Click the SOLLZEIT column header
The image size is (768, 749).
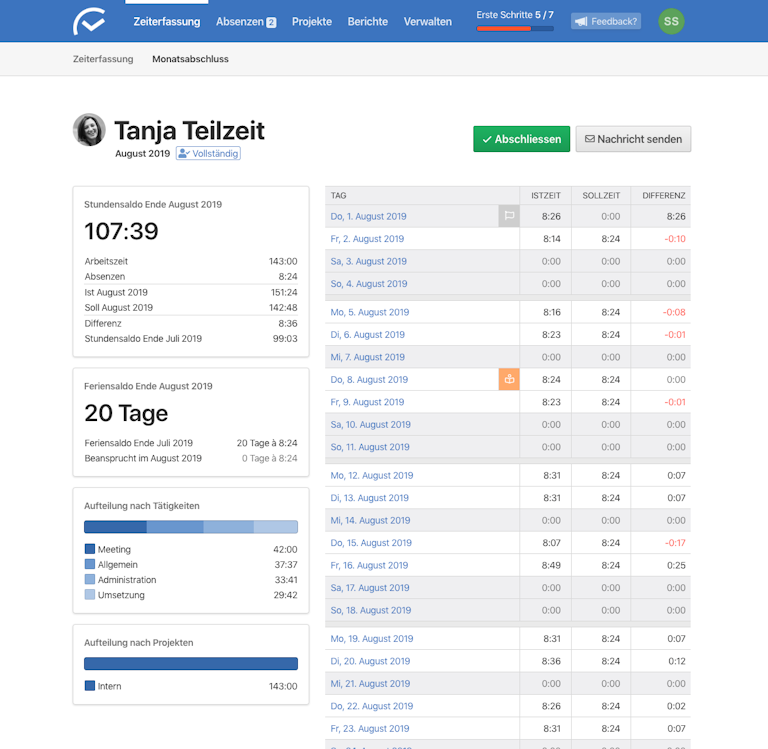tap(601, 195)
